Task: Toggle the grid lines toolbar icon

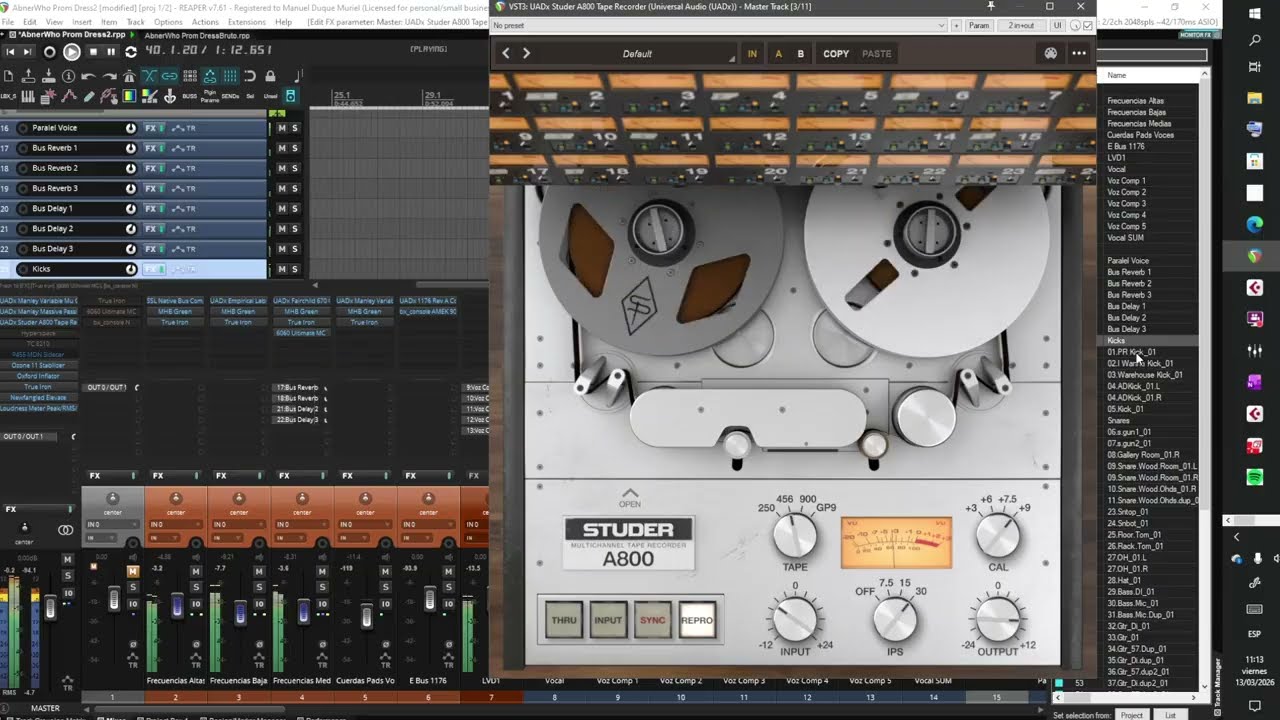Action: (x=230, y=76)
